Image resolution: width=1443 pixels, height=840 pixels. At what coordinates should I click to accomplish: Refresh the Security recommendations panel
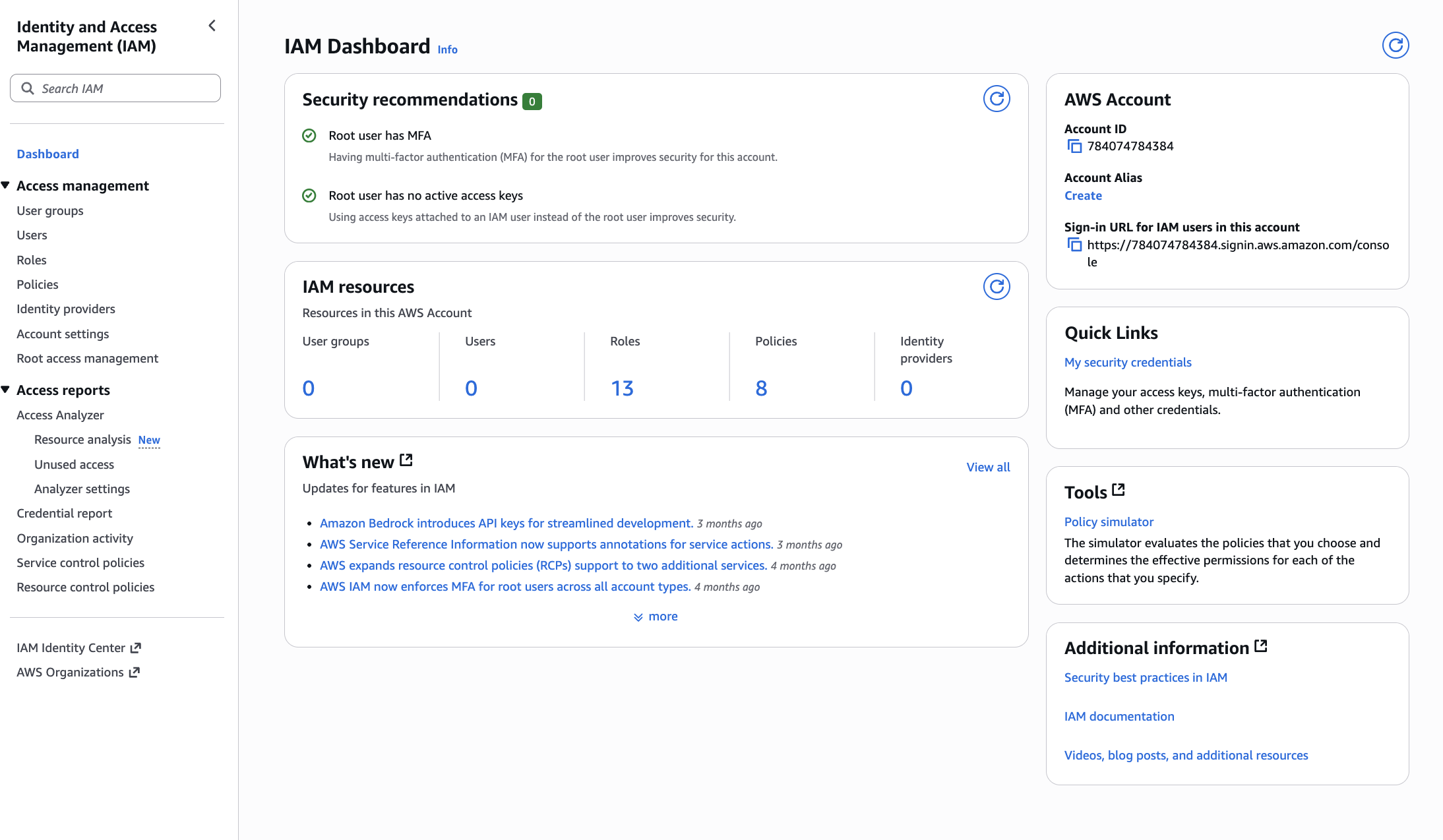[x=996, y=99]
